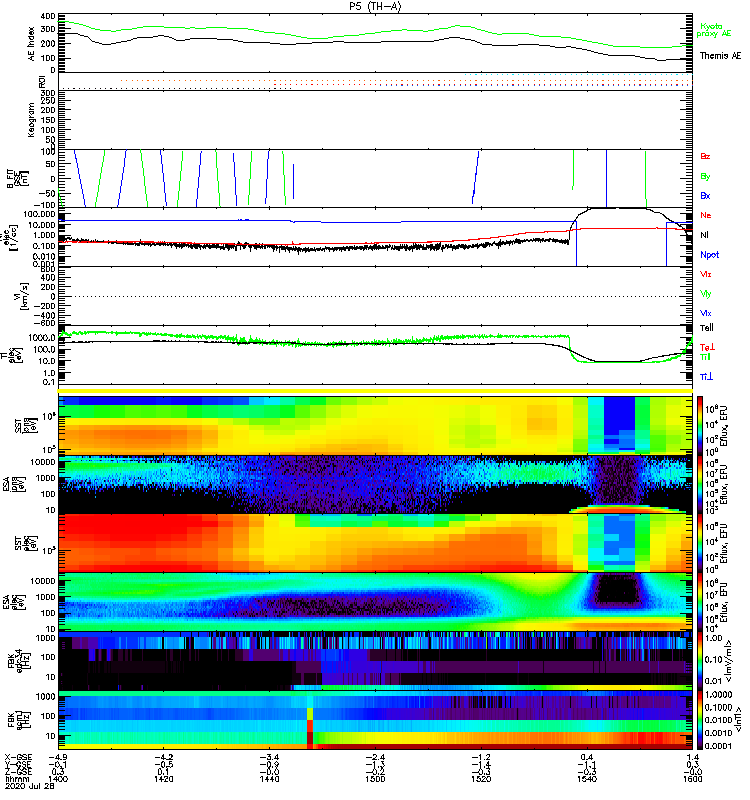
Task: Click the ESA electron panel color bar
Action: click(700, 601)
